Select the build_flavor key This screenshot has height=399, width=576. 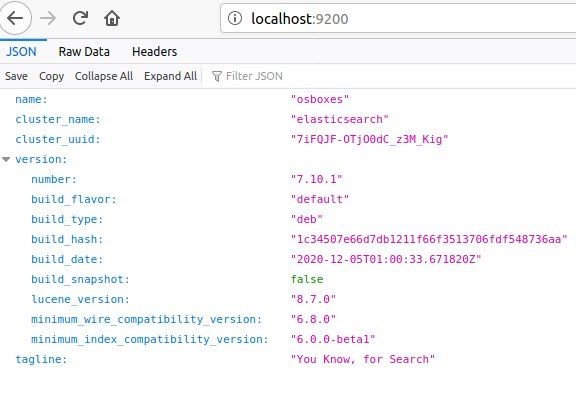click(74, 200)
